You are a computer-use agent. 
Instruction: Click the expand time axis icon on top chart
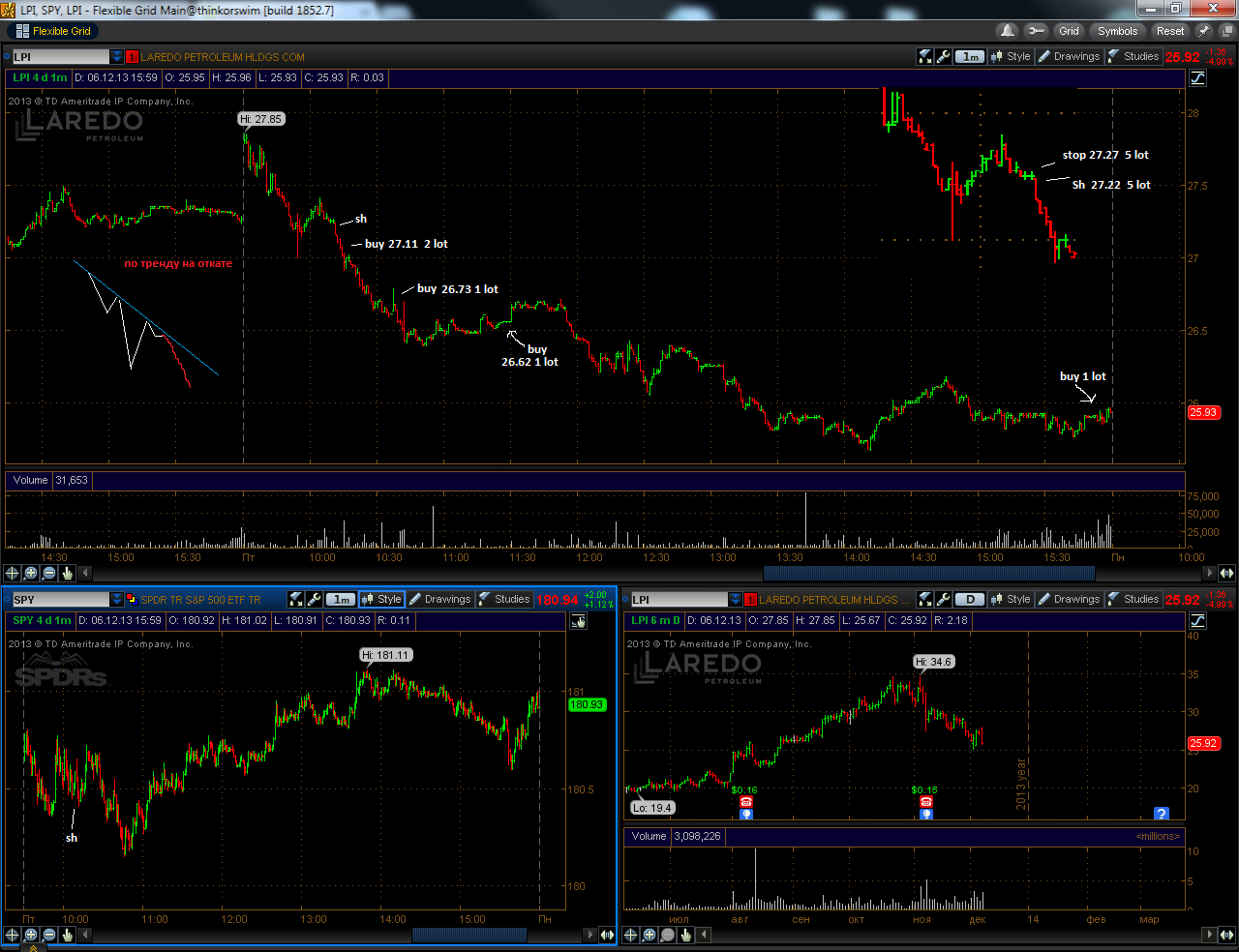tap(1226, 573)
